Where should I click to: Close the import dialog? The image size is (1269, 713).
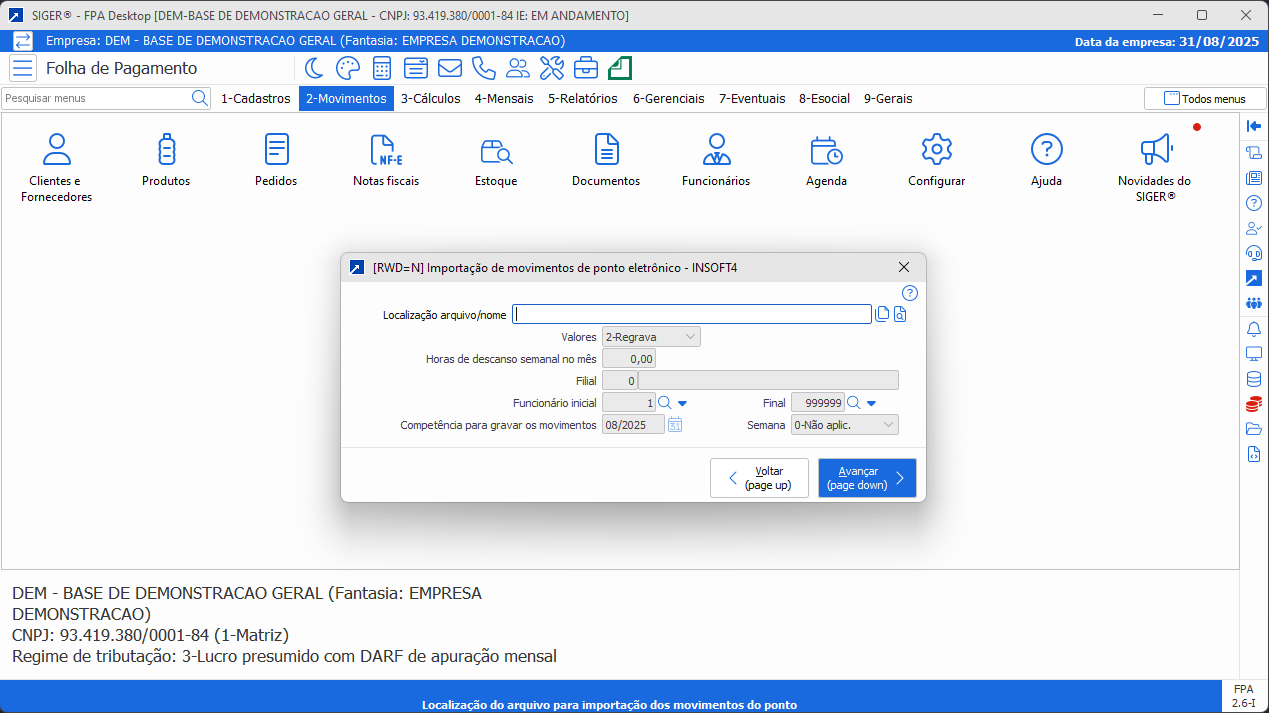[904, 267]
